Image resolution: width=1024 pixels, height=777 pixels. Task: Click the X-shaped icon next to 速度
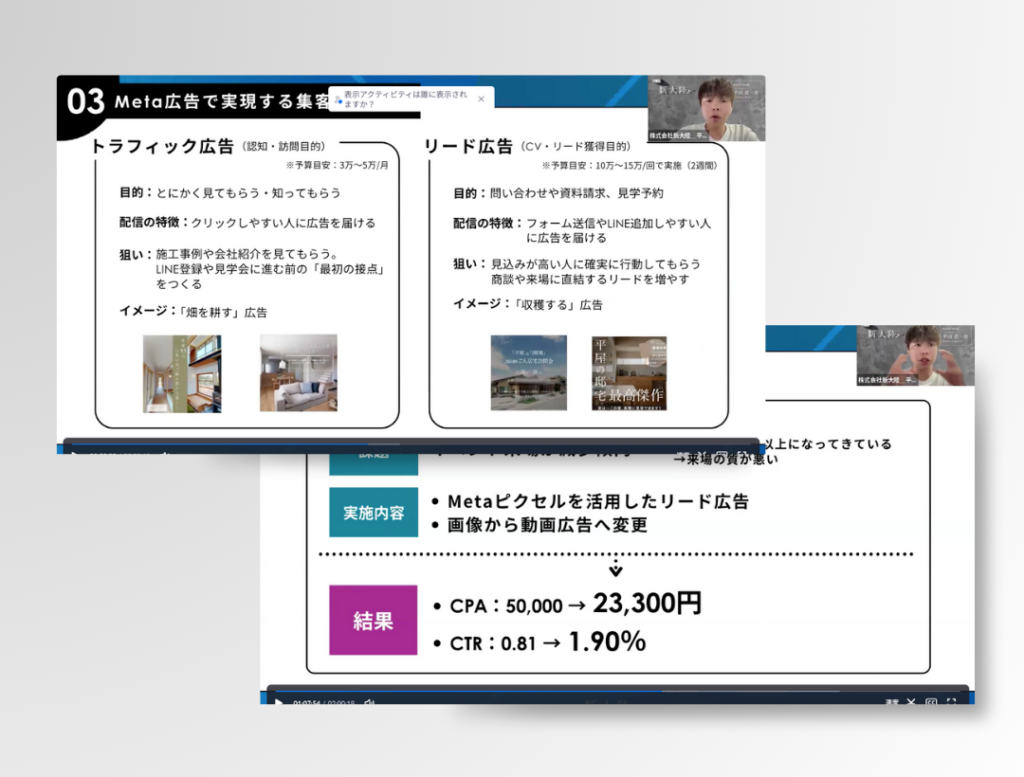(x=911, y=702)
